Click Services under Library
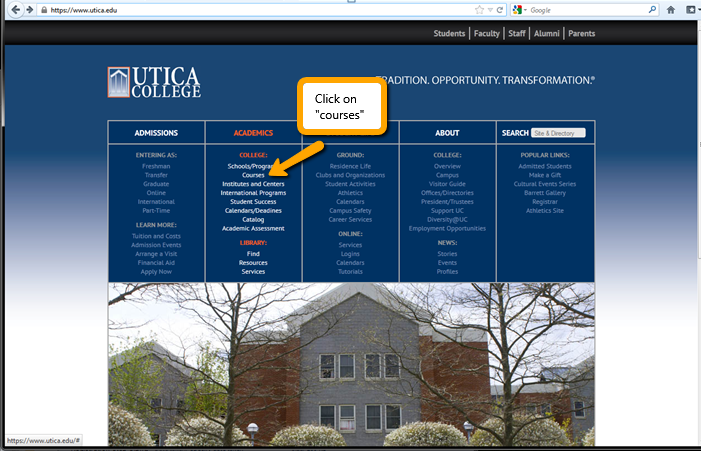Screen dimensions: 701x451 click(253, 272)
